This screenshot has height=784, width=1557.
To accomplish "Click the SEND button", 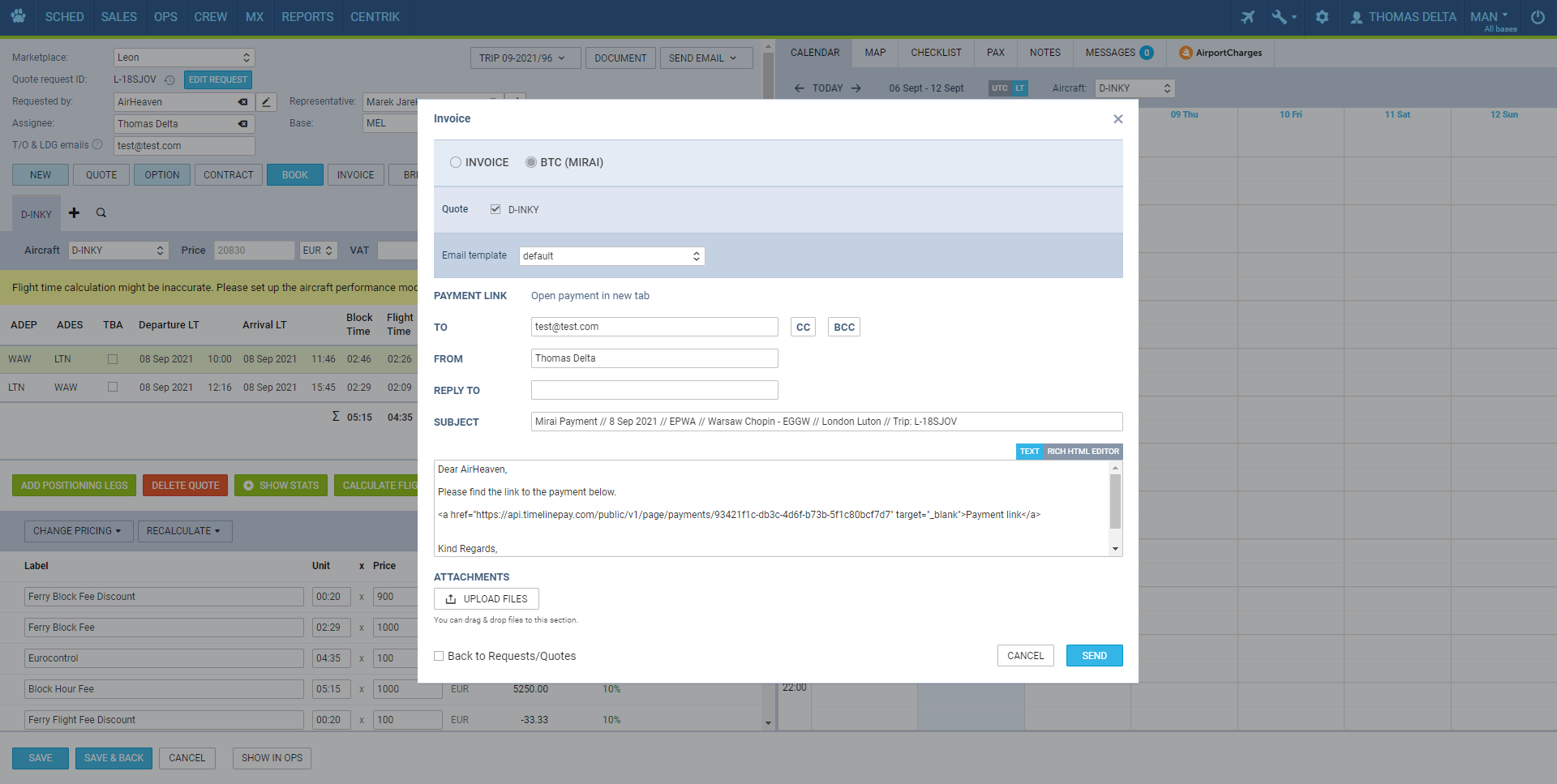I will click(1094, 656).
